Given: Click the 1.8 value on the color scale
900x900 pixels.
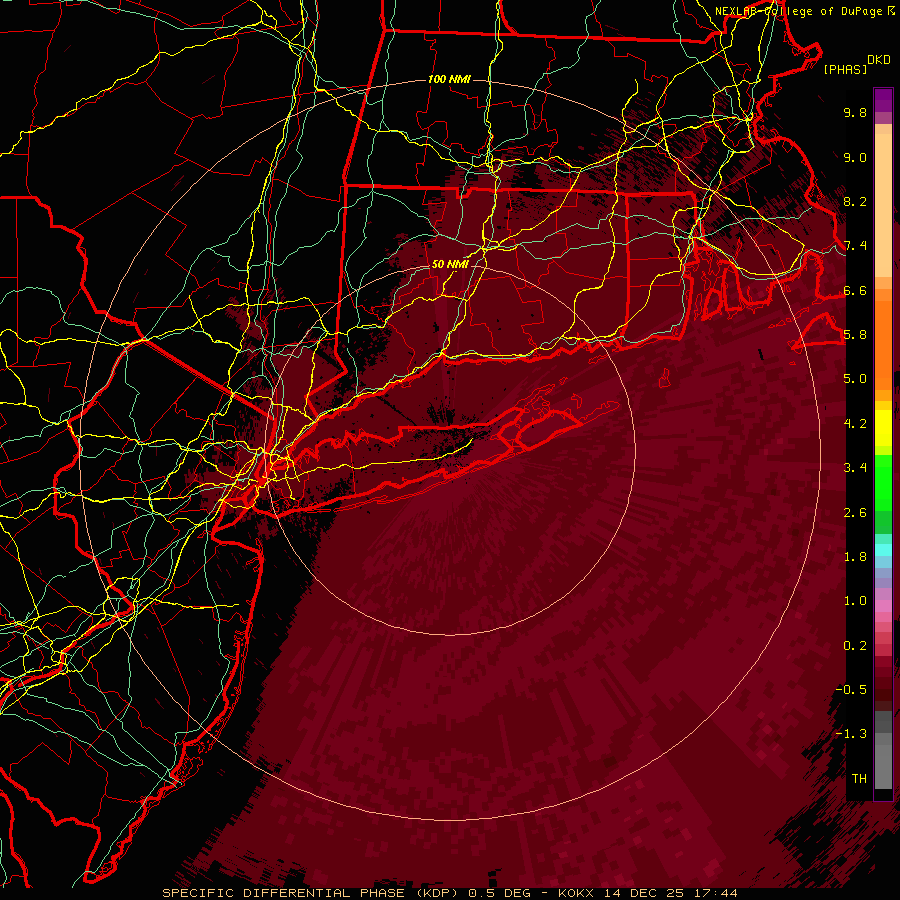Looking at the screenshot, I should click(x=855, y=557).
